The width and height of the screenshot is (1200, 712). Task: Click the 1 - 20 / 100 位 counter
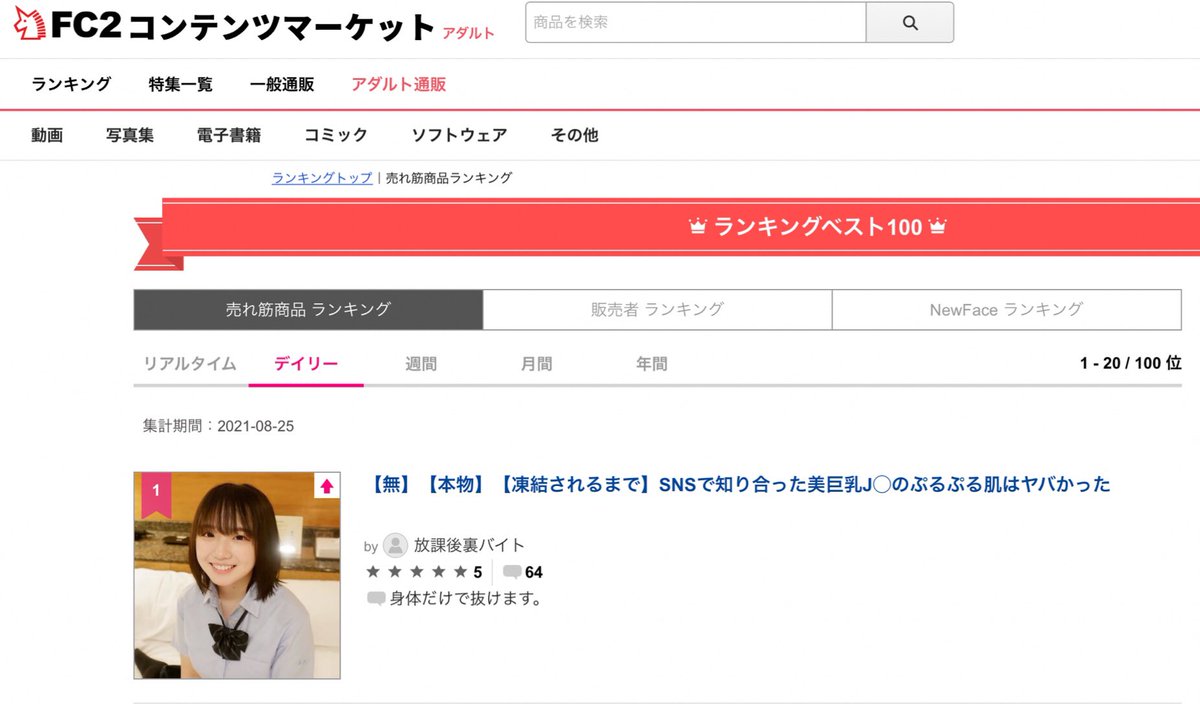[x=1131, y=363]
